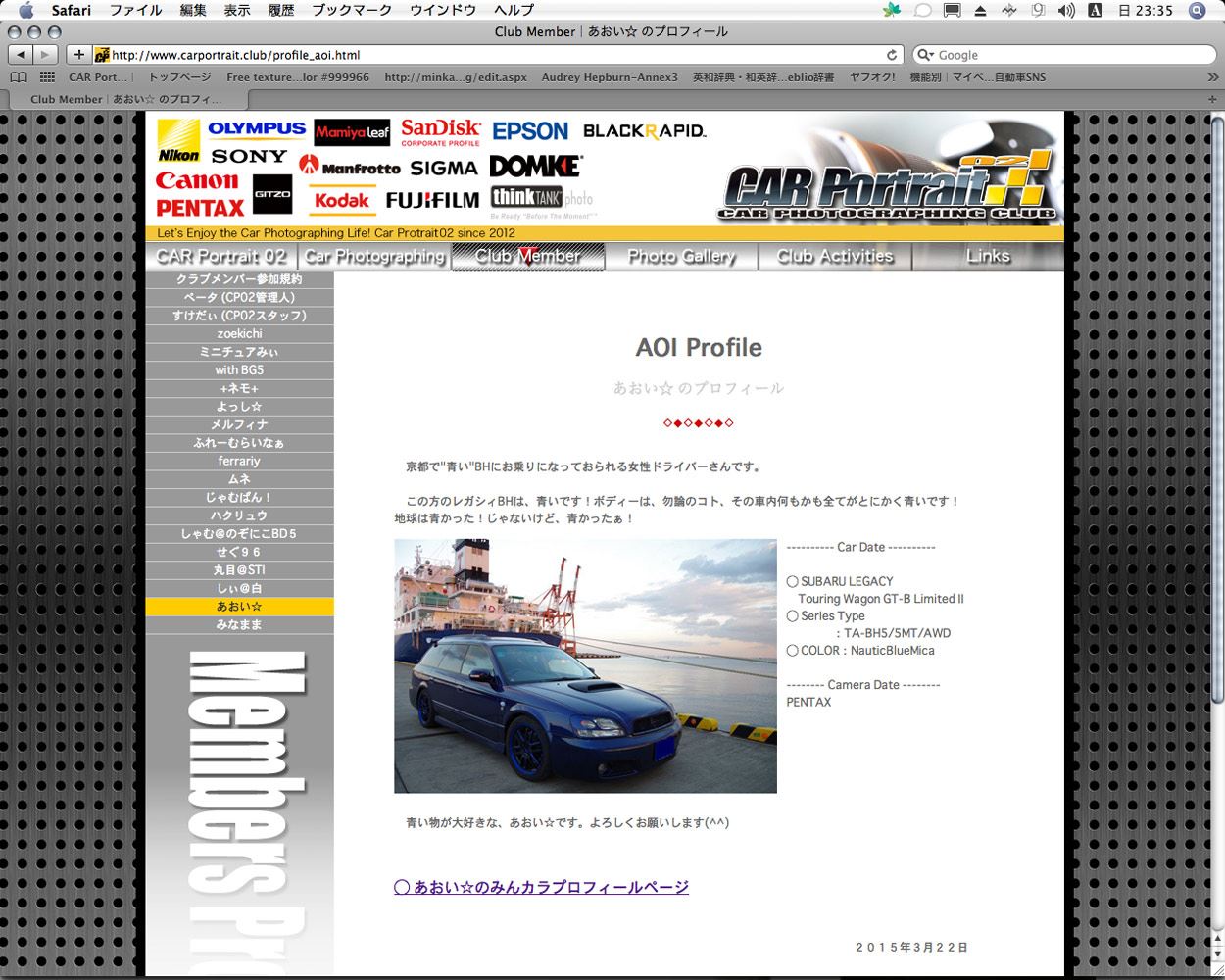This screenshot has height=980, width=1225.
Task: Click the SanDisk logo in the banner
Action: pos(440,132)
